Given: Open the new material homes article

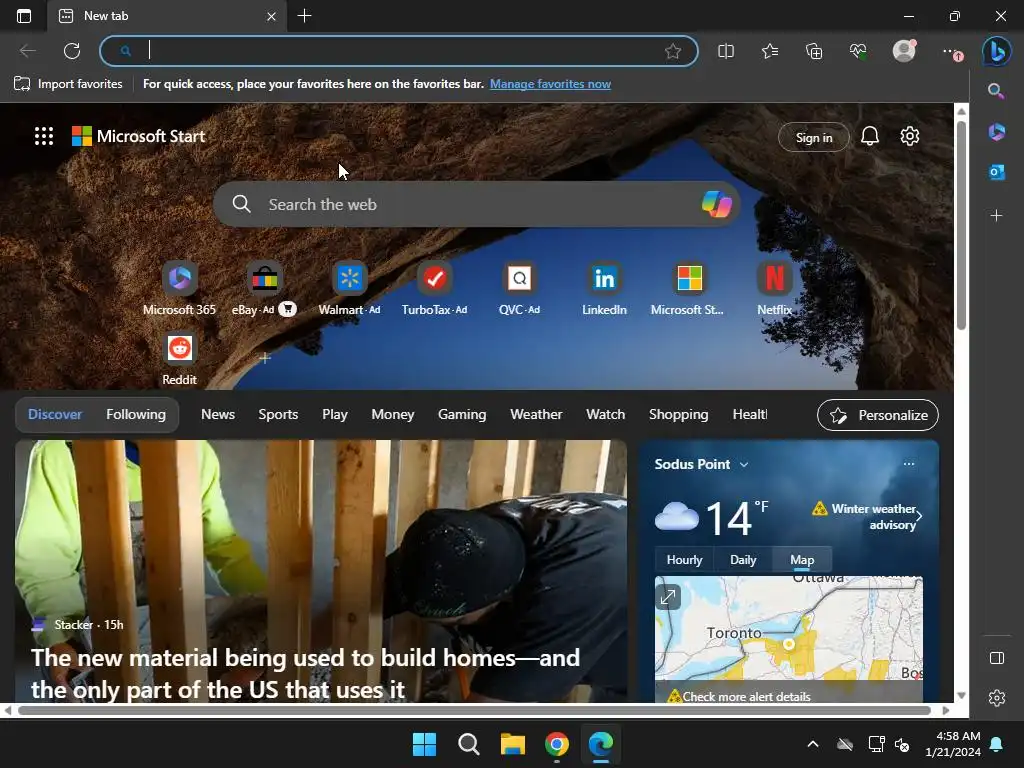Looking at the screenshot, I should click(305, 673).
